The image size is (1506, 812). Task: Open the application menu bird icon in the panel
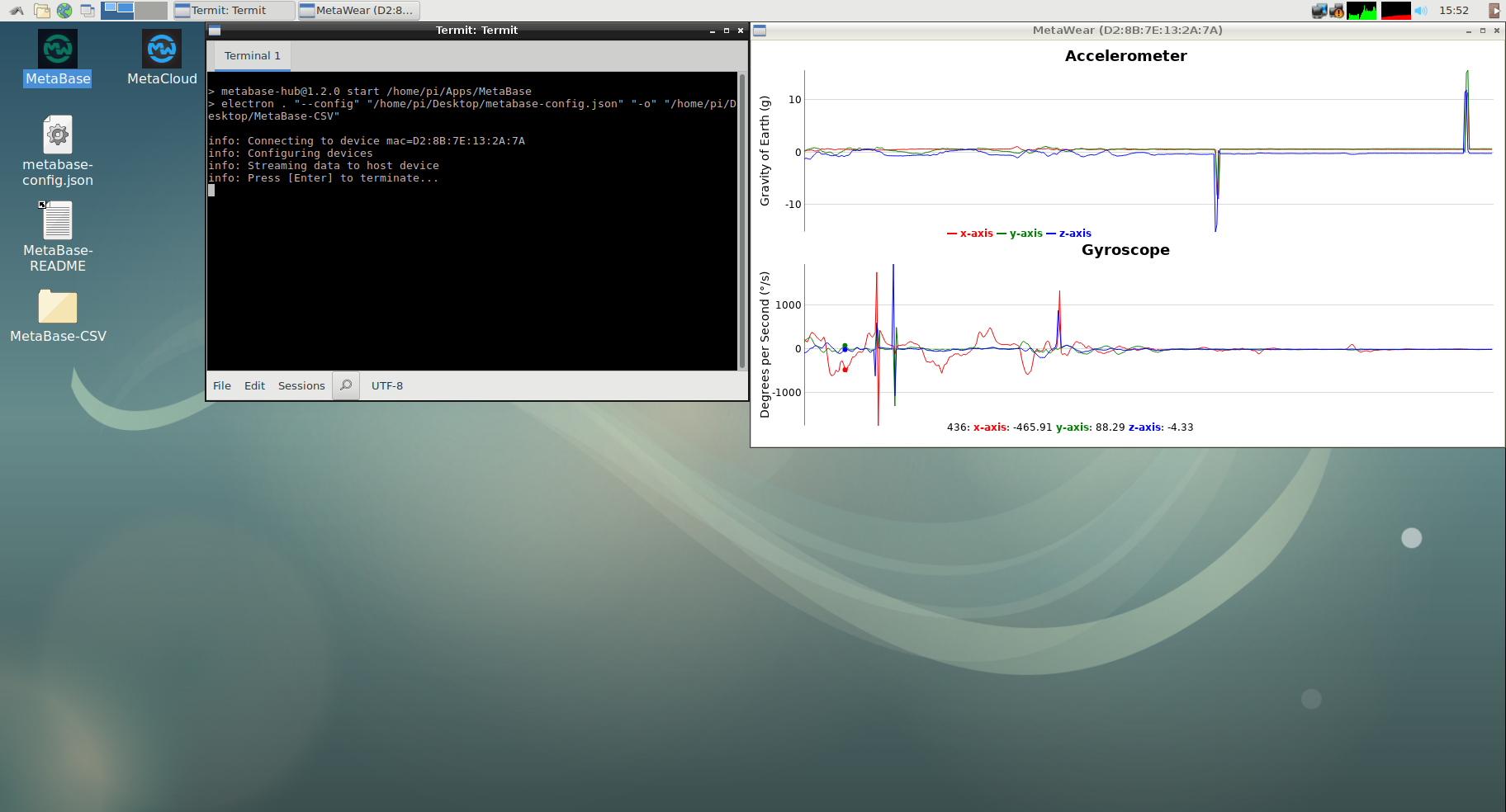[x=17, y=11]
